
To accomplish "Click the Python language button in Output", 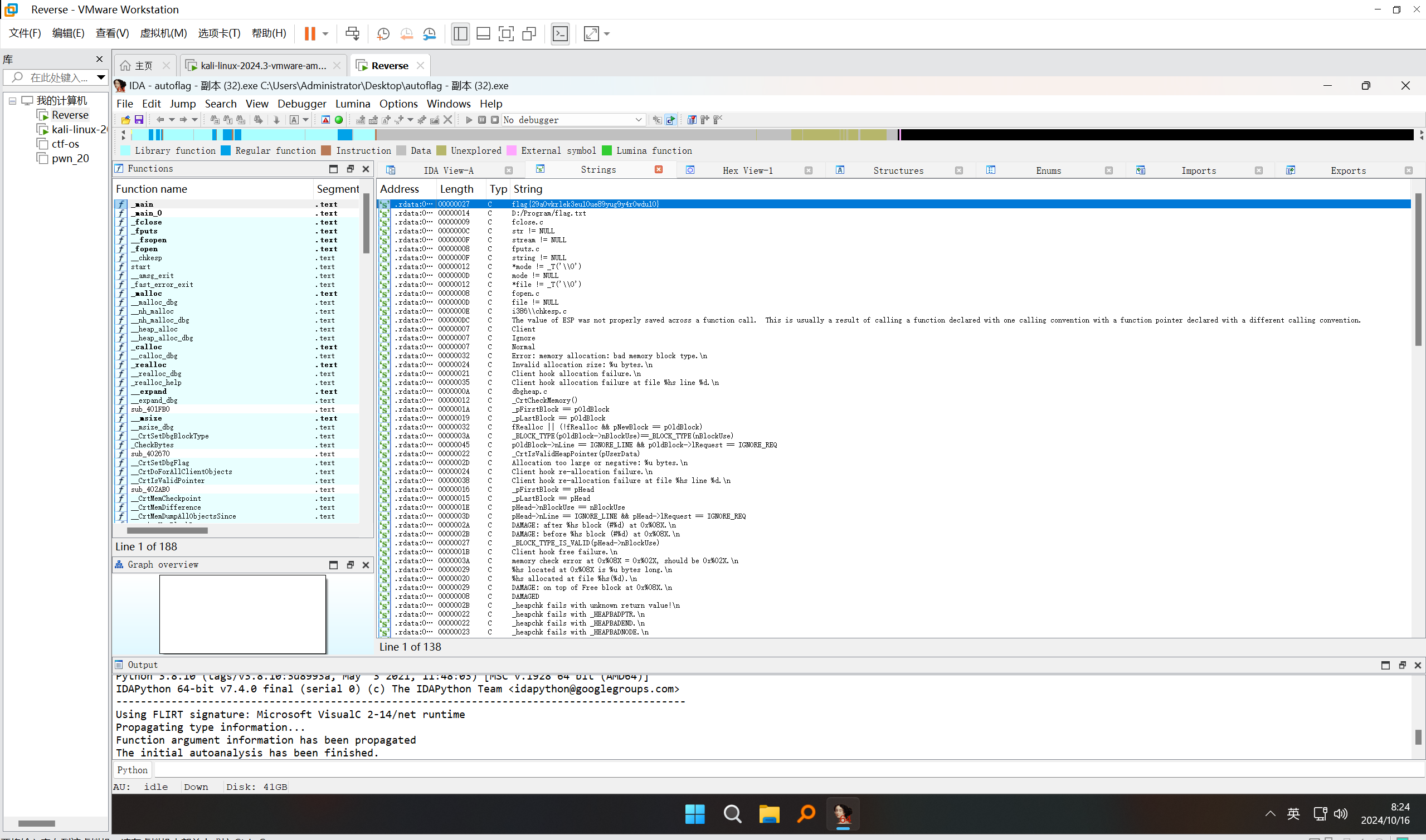I will coord(133,769).
